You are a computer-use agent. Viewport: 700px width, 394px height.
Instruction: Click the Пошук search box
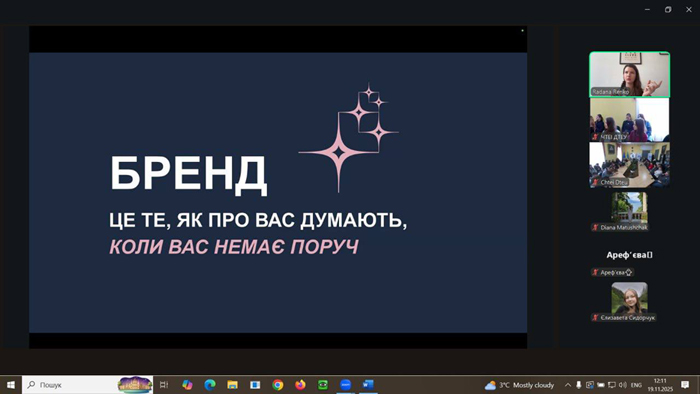click(88, 385)
